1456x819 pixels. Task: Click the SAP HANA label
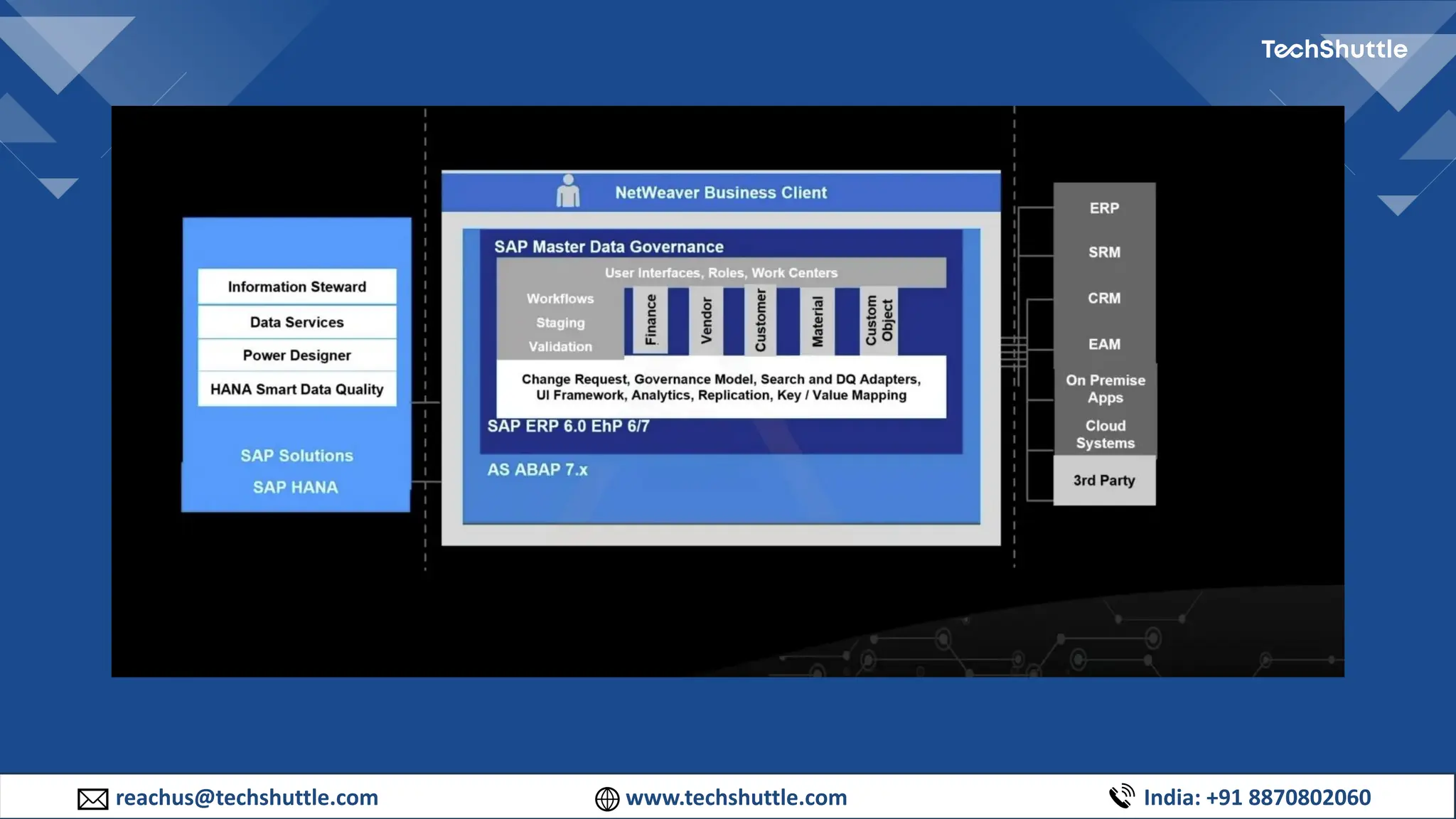click(x=296, y=487)
